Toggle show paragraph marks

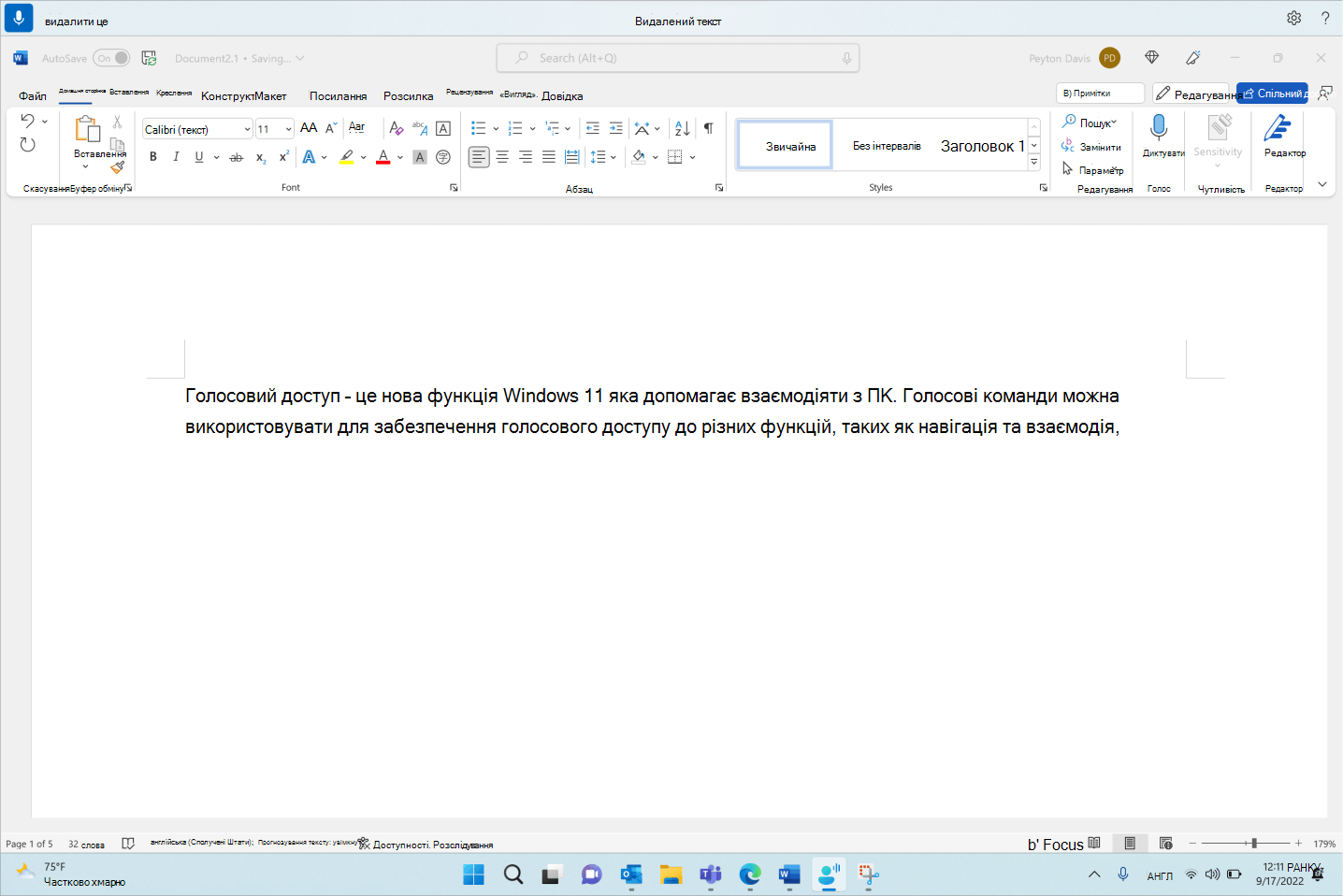(709, 128)
